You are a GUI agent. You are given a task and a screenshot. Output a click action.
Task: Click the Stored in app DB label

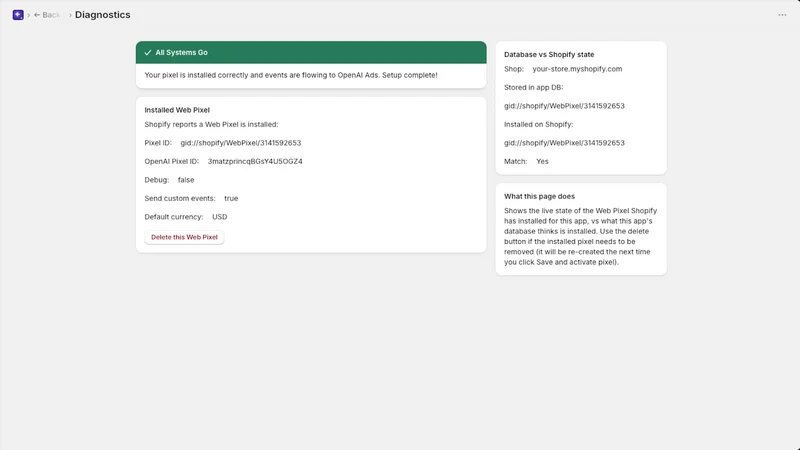[x=534, y=87]
